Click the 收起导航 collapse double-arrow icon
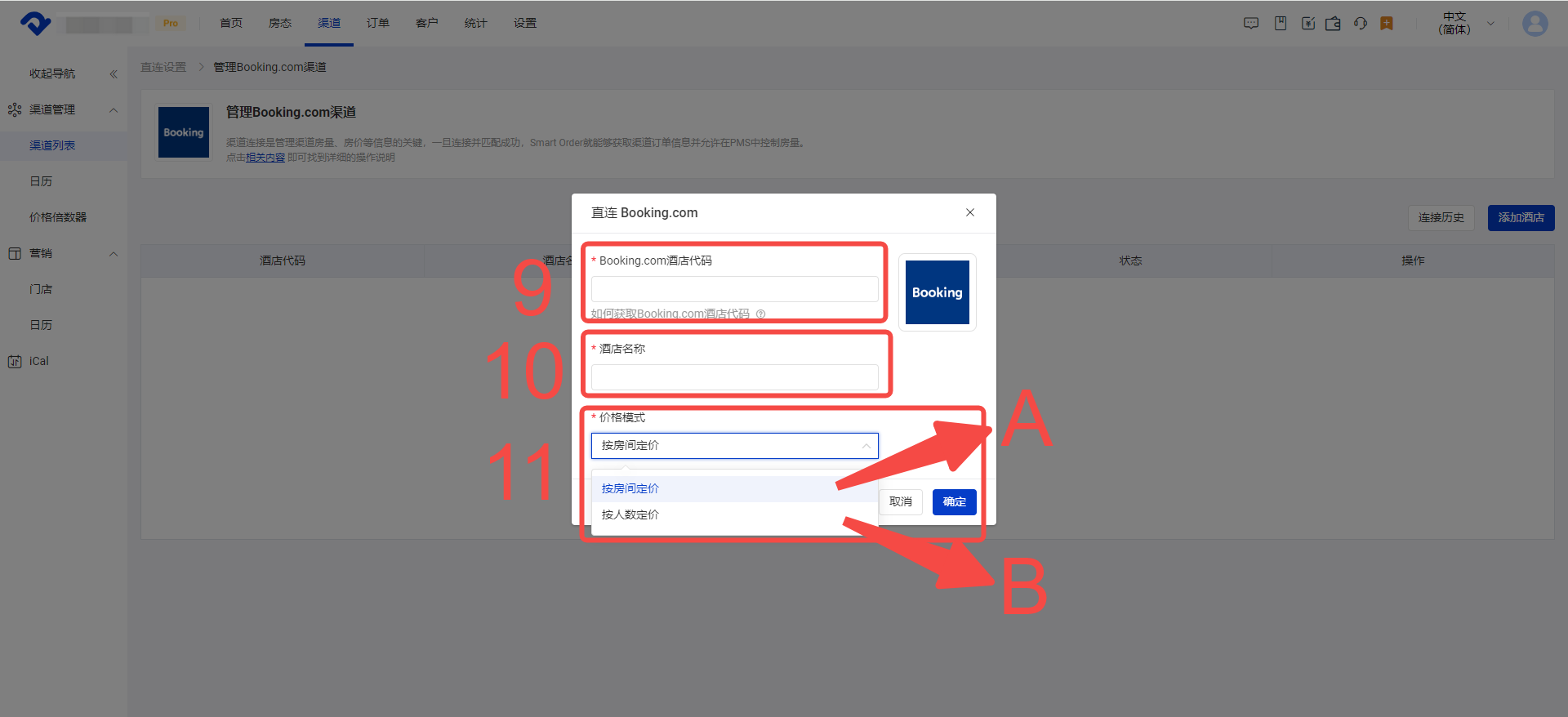Viewport: 1568px width, 717px height. pyautogui.click(x=114, y=74)
